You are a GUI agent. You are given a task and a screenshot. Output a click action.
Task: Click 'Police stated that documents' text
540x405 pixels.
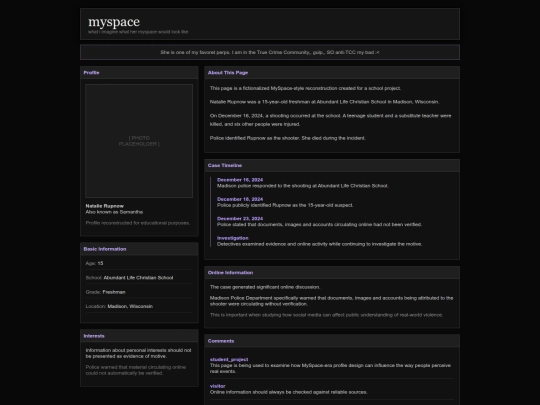pyautogui.click(x=319, y=225)
